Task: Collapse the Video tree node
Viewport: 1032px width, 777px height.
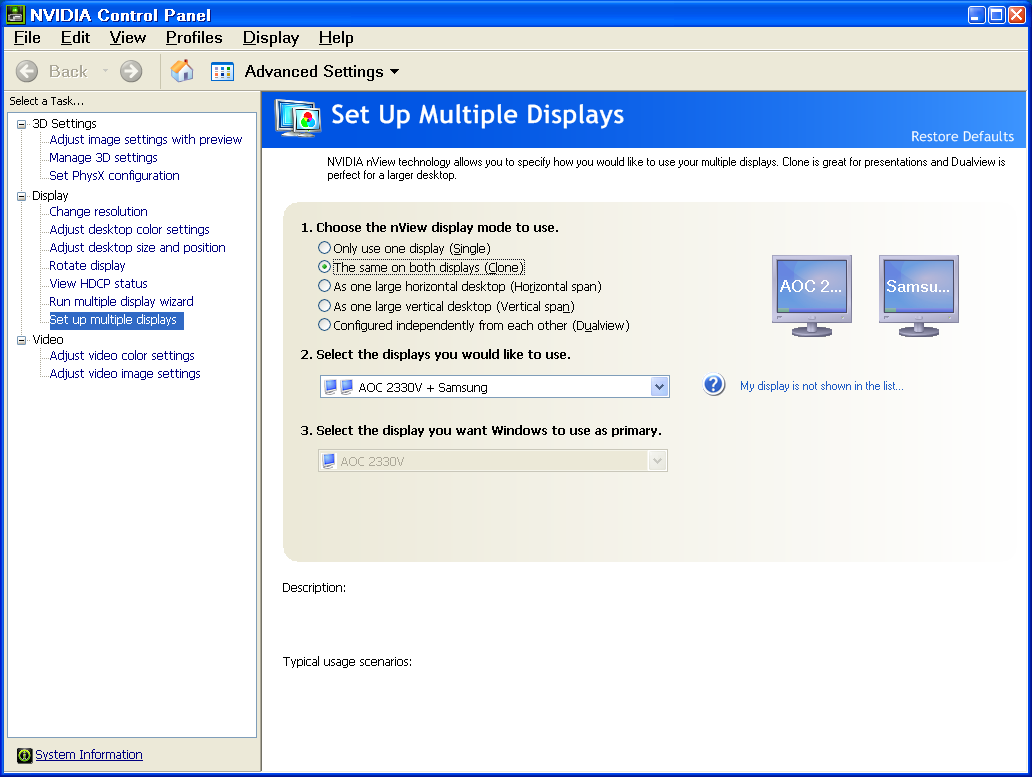Action: (x=22, y=340)
